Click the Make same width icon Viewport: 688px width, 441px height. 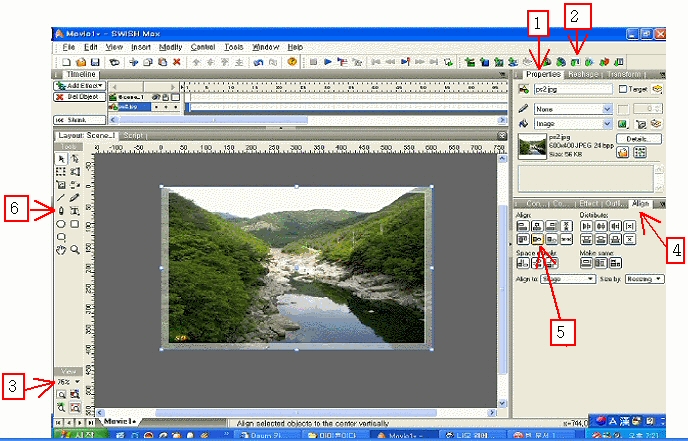(587, 263)
